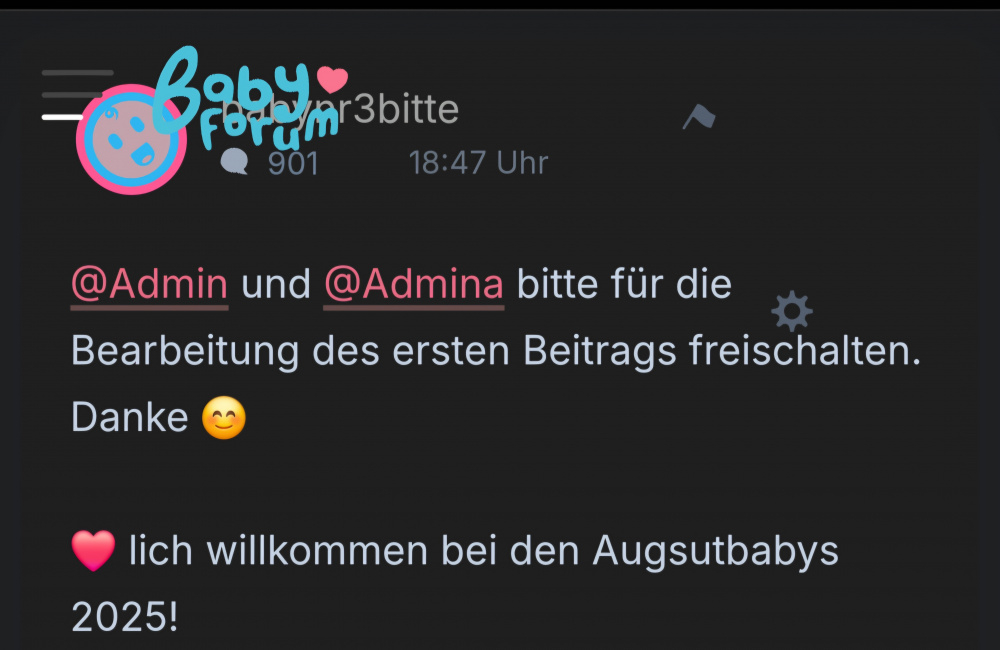Click the pink heart in the forum logo
1000x650 pixels.
coord(332,78)
